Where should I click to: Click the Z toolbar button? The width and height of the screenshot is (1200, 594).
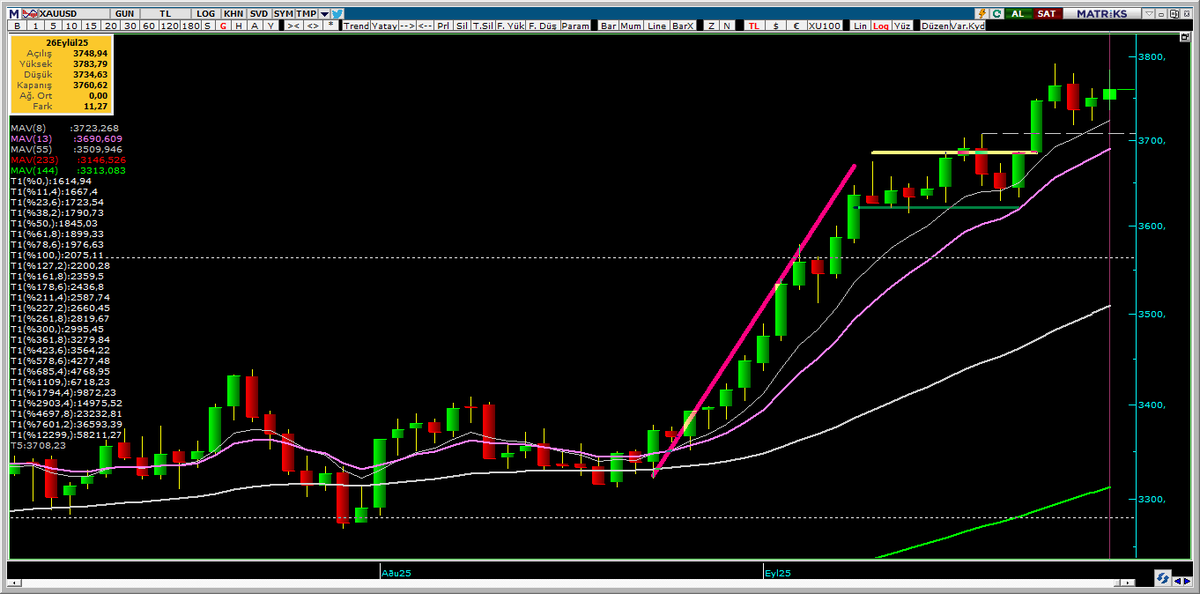tap(711, 26)
